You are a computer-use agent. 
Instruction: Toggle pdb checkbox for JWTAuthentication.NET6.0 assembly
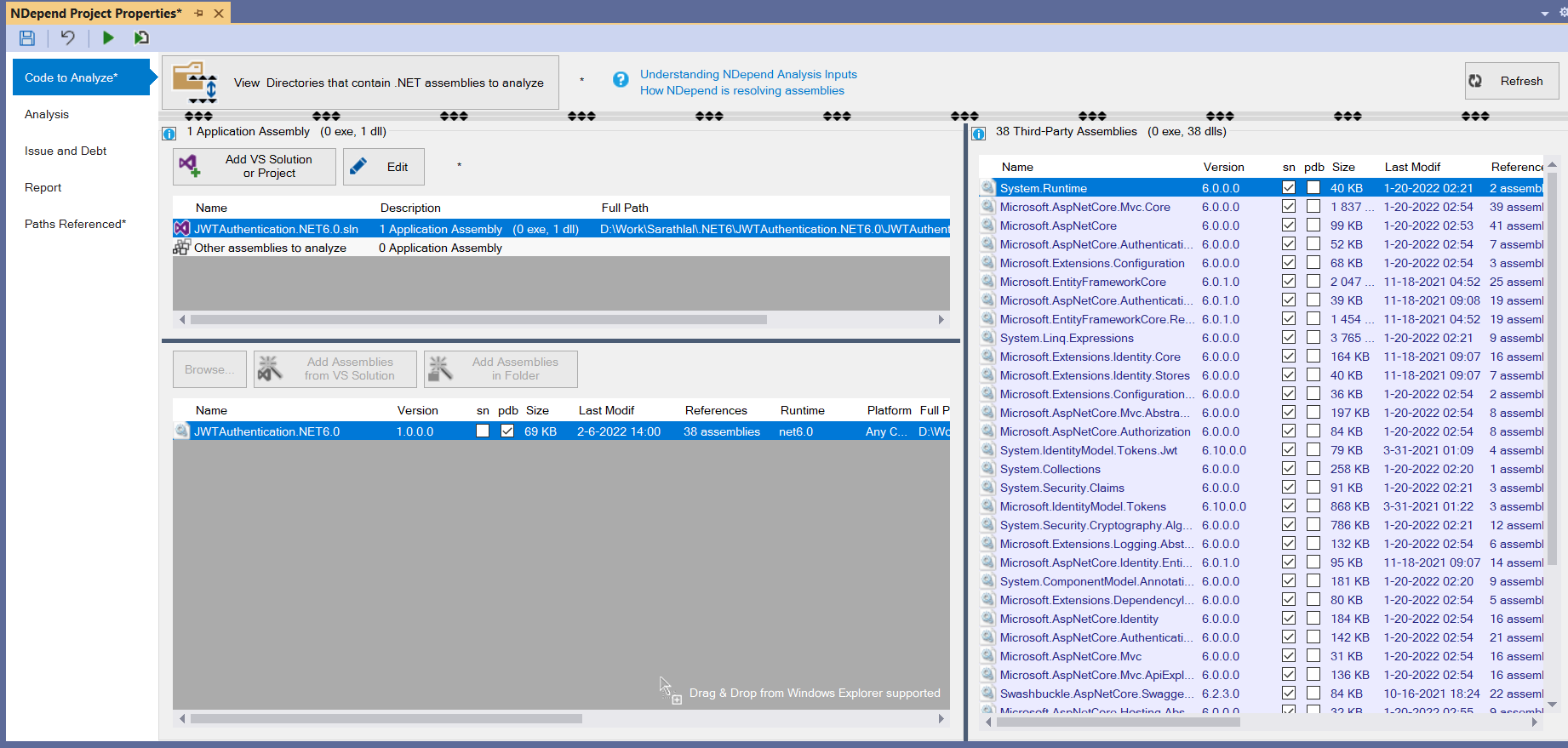point(507,431)
